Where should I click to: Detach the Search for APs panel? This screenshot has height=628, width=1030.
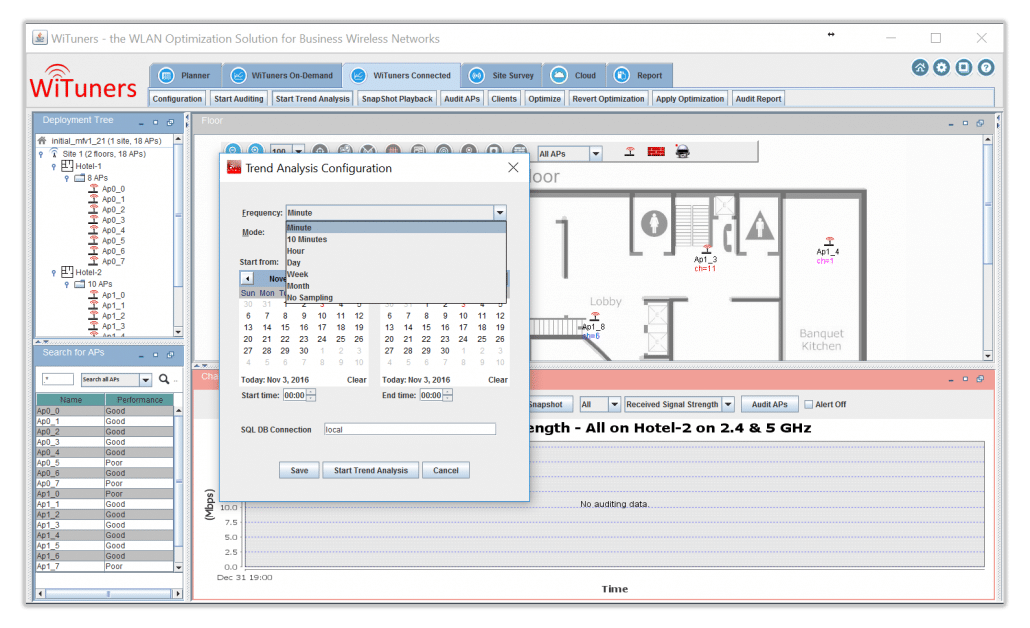click(x=170, y=355)
